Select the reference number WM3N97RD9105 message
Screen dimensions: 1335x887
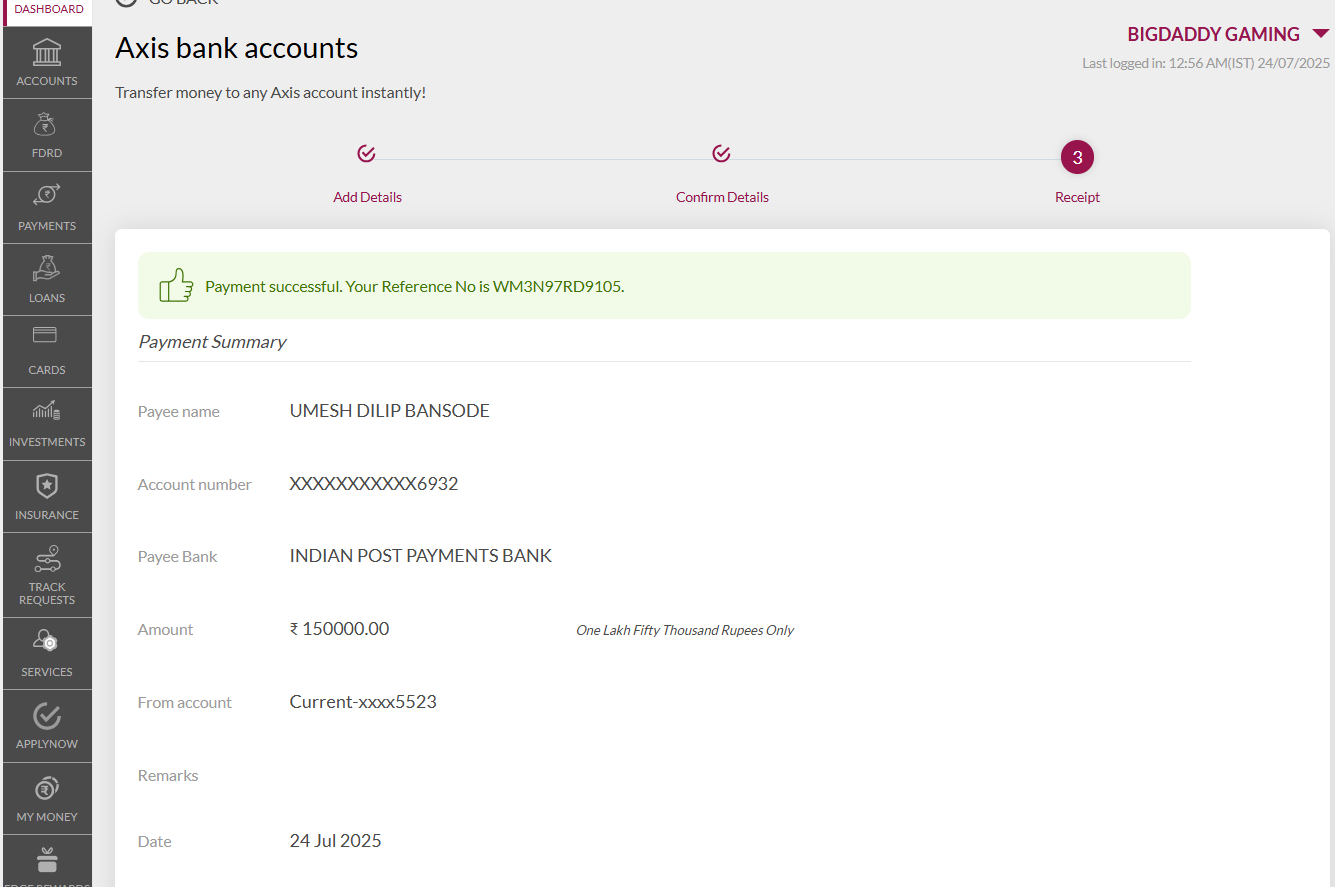pos(414,286)
